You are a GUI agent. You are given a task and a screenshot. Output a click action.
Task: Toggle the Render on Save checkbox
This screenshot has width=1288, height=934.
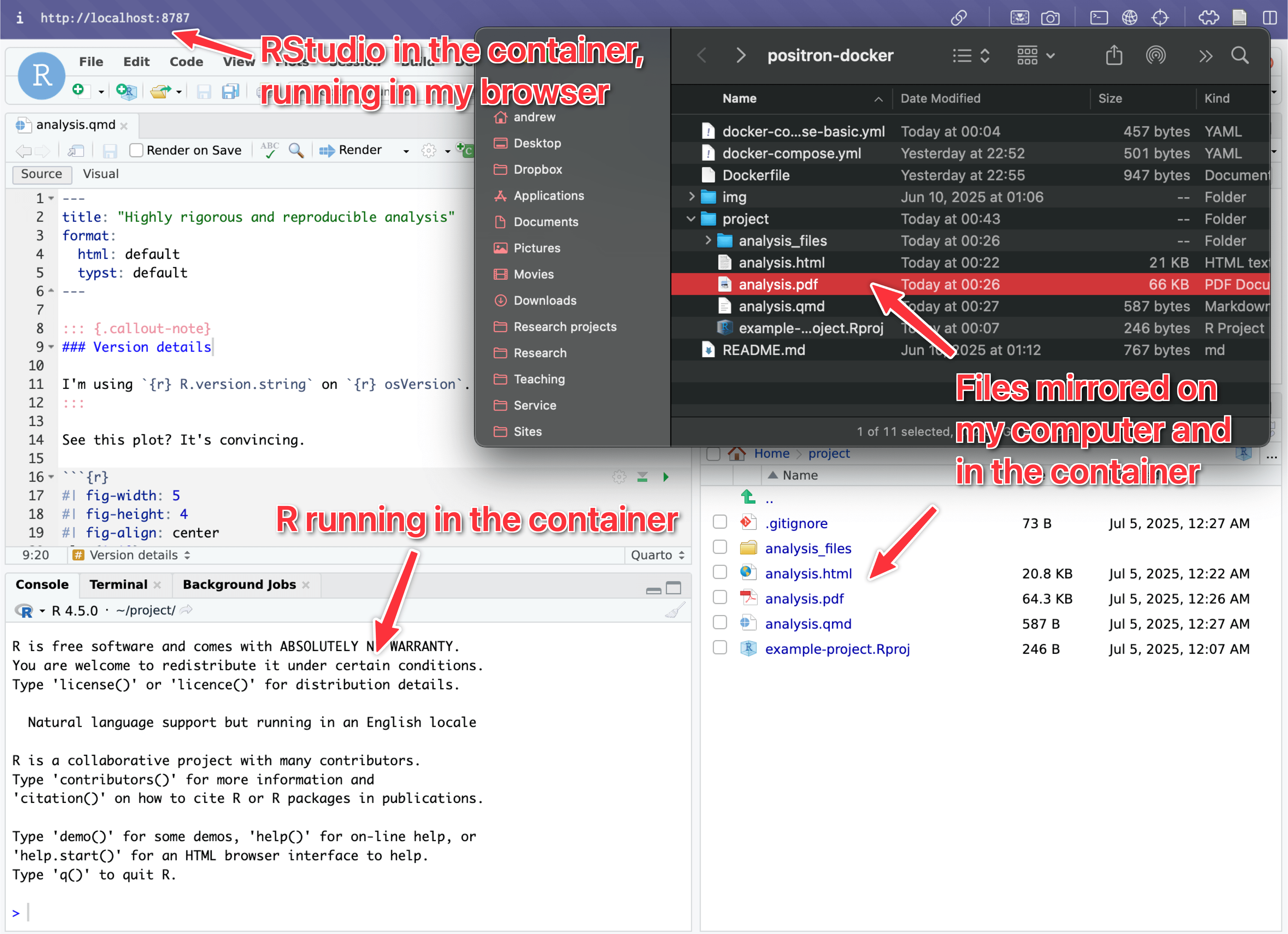pyautogui.click(x=136, y=150)
